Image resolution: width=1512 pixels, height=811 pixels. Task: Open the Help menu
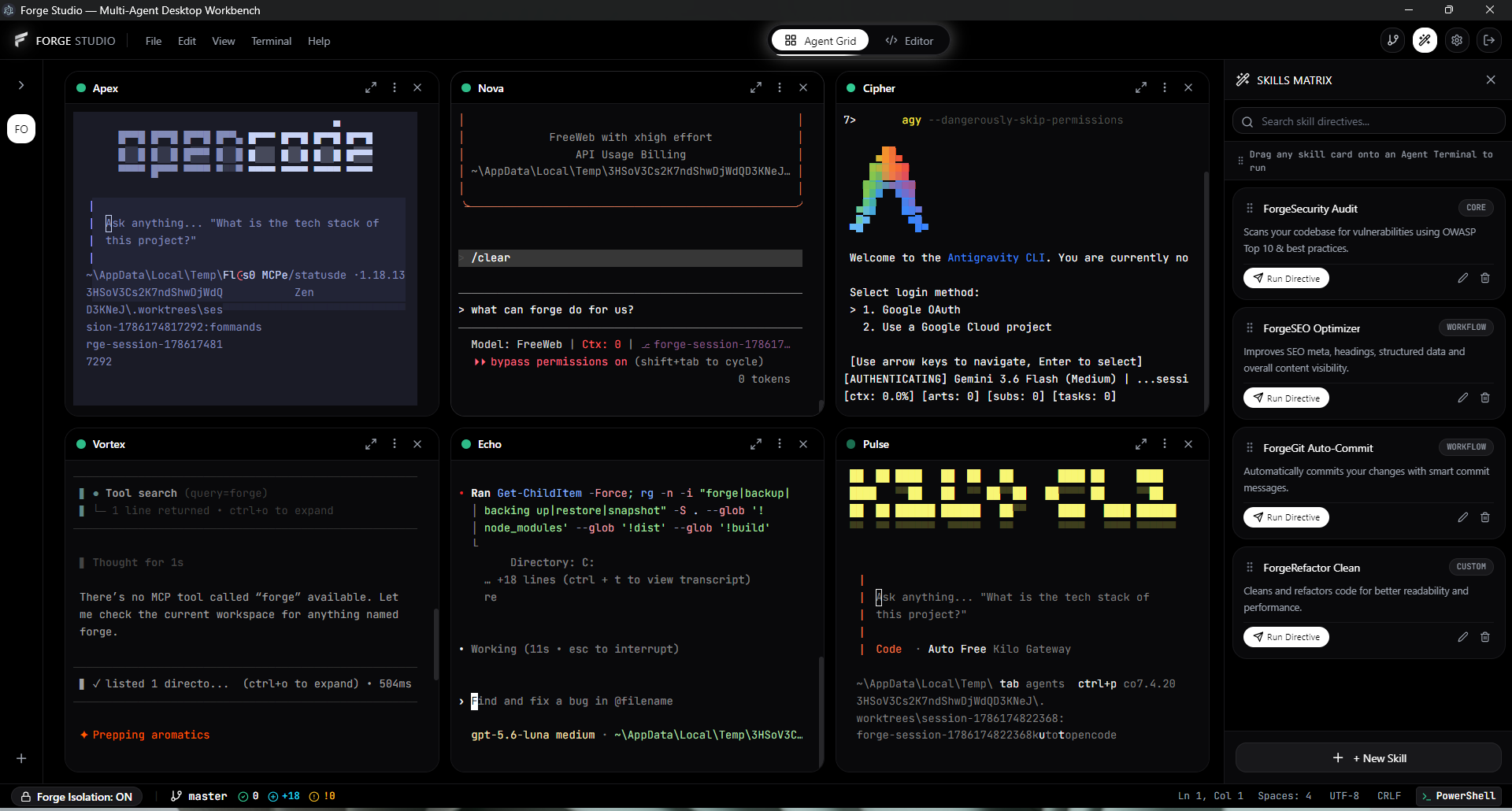(x=319, y=41)
